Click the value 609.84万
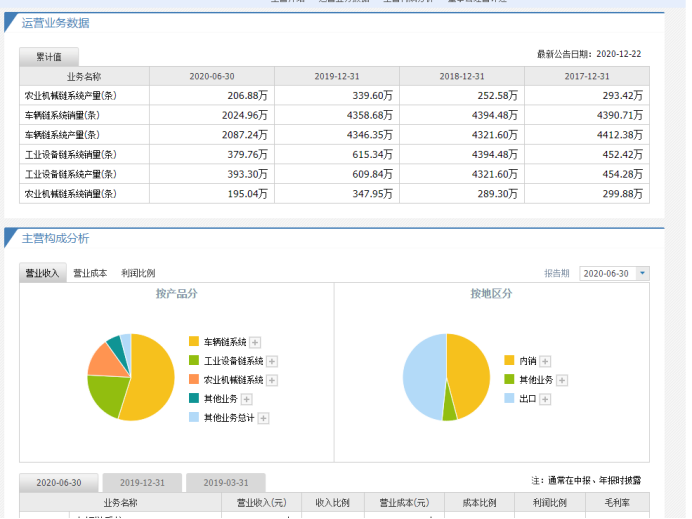 372,174
